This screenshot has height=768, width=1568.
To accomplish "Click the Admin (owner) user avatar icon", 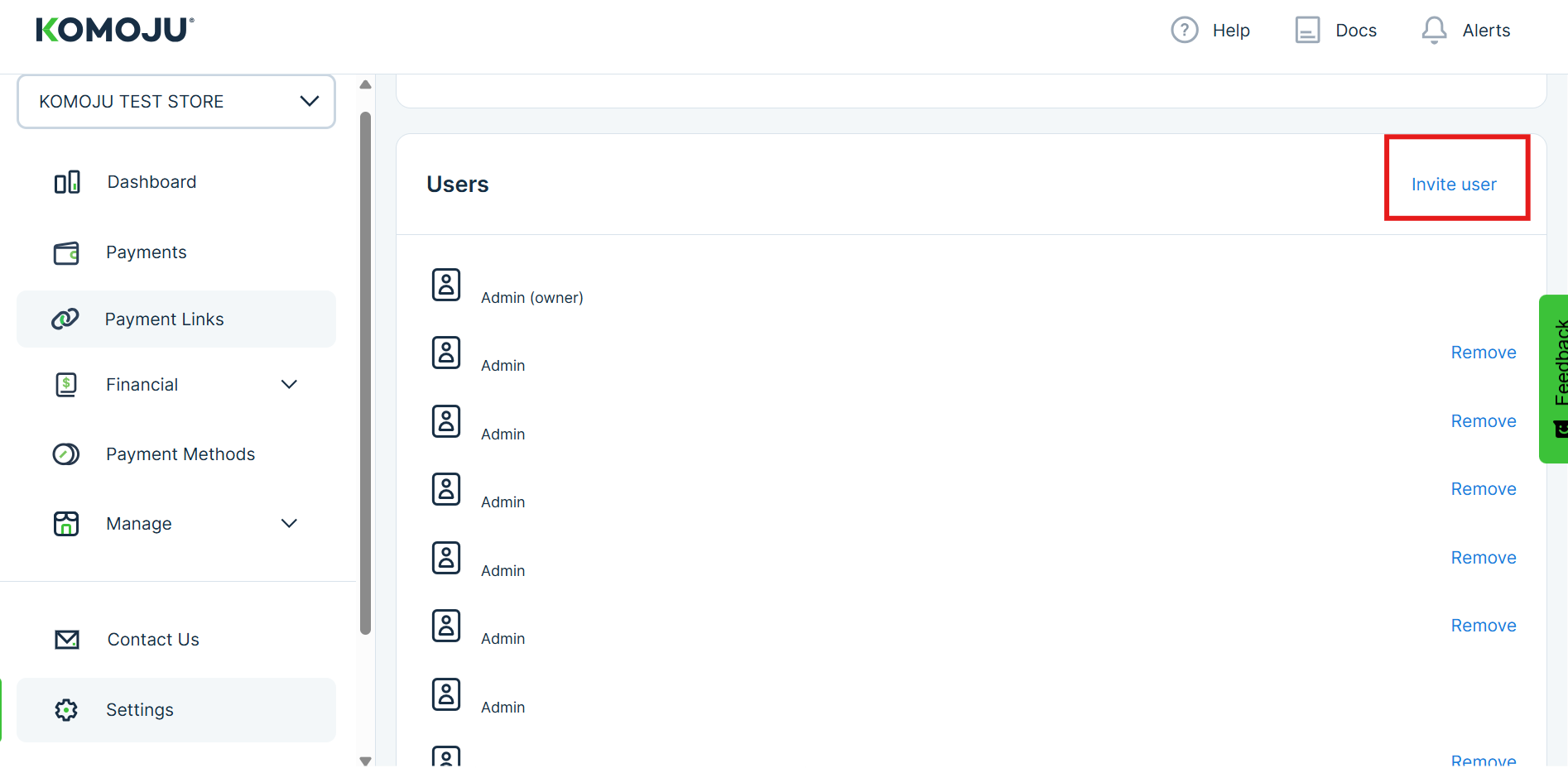I will tap(446, 285).
